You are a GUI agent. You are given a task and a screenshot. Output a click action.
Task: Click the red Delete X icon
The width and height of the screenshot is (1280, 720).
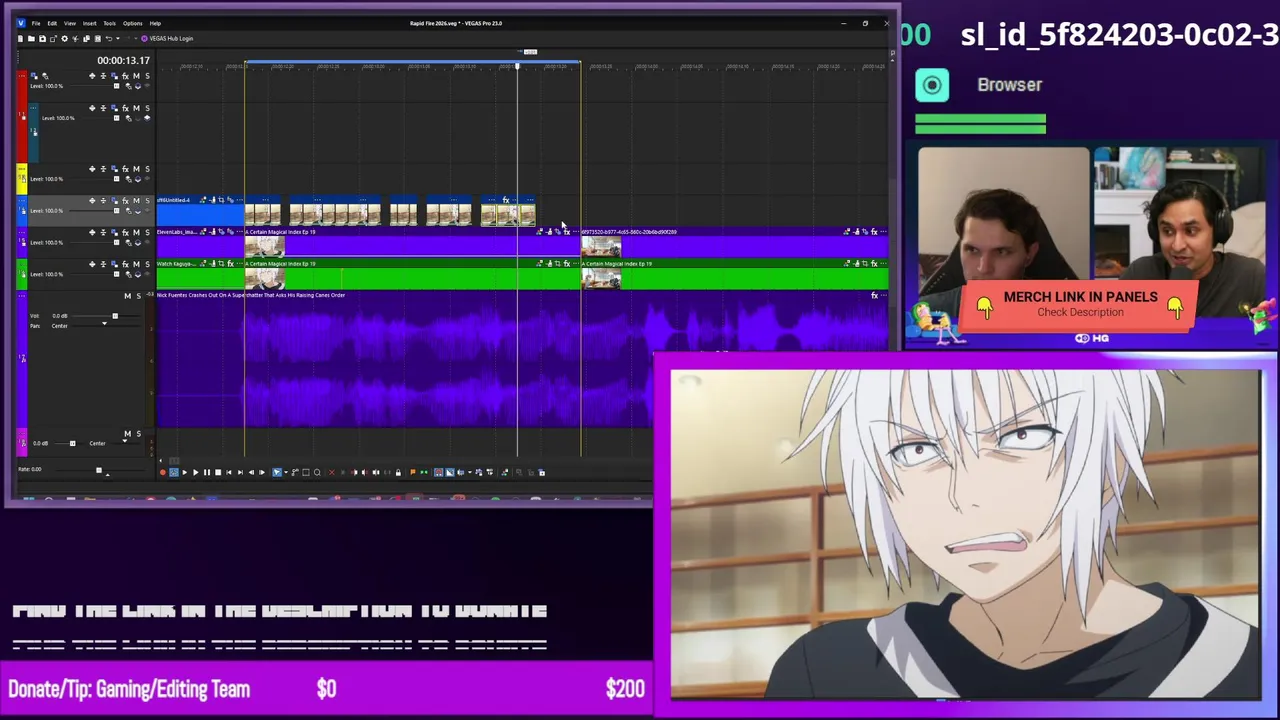click(x=332, y=472)
